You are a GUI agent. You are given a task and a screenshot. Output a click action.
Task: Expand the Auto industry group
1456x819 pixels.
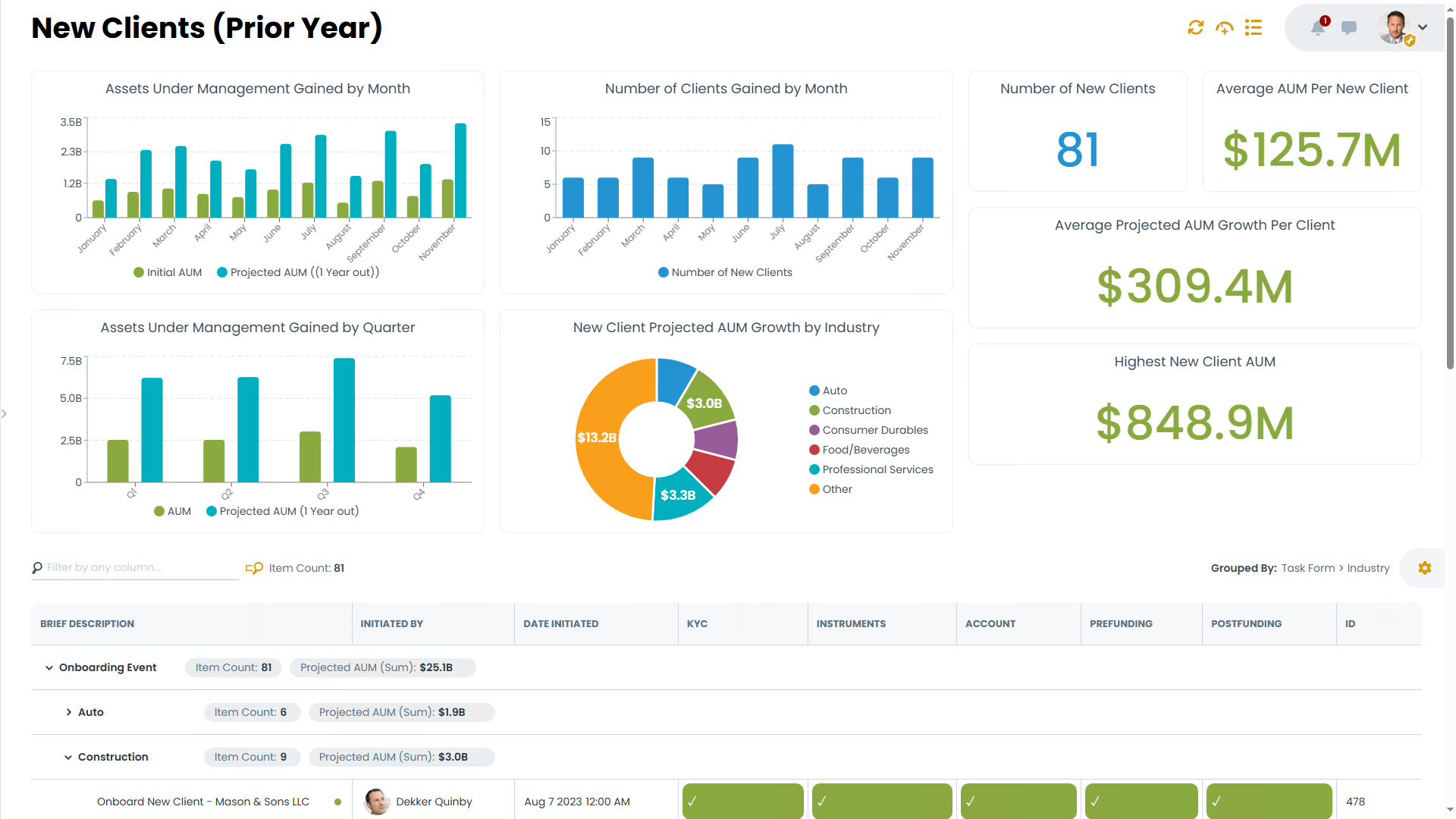click(67, 712)
